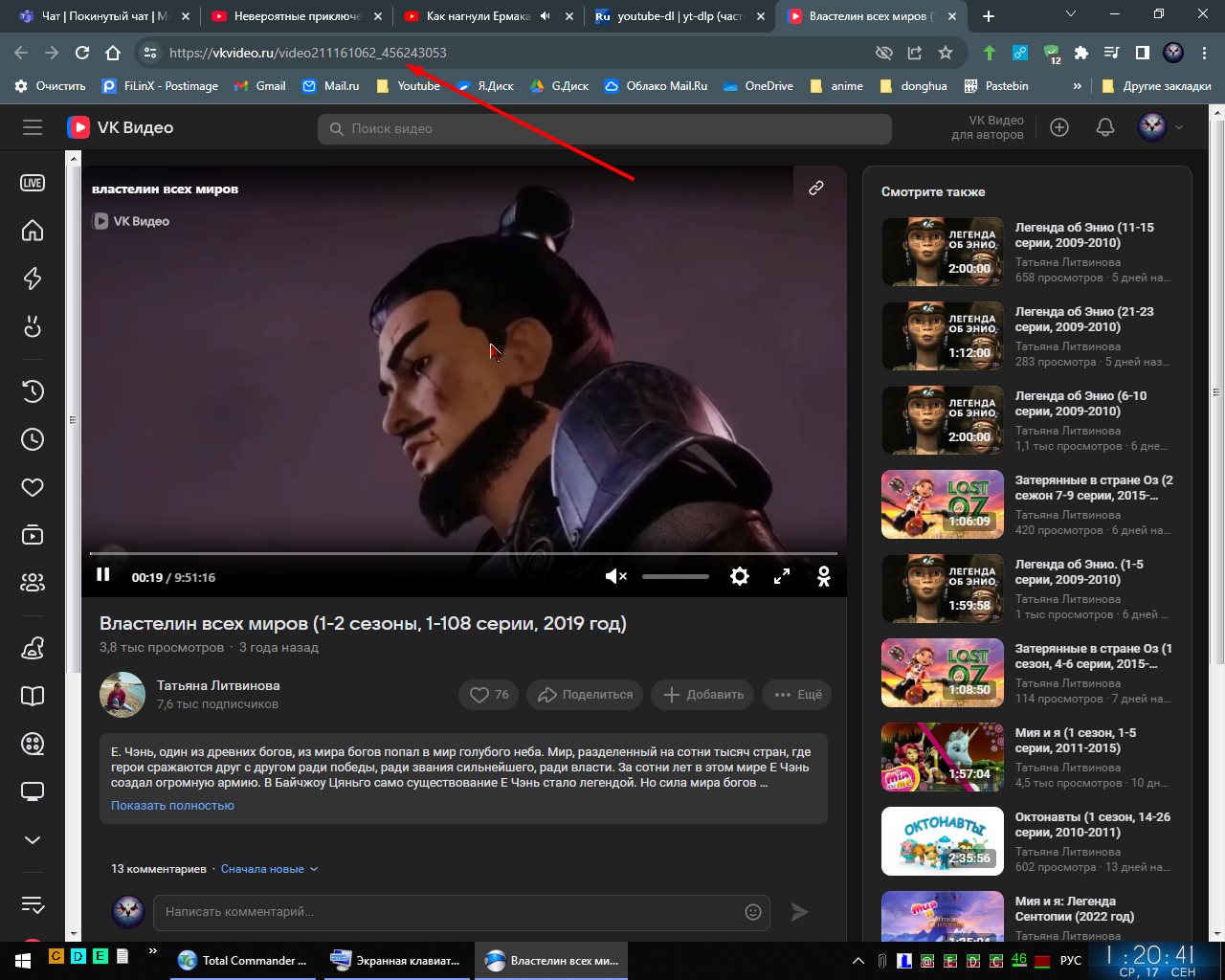Switch to 'Невероятные приключе' YouTube tab
The width and height of the screenshot is (1225, 980).
coord(297,16)
